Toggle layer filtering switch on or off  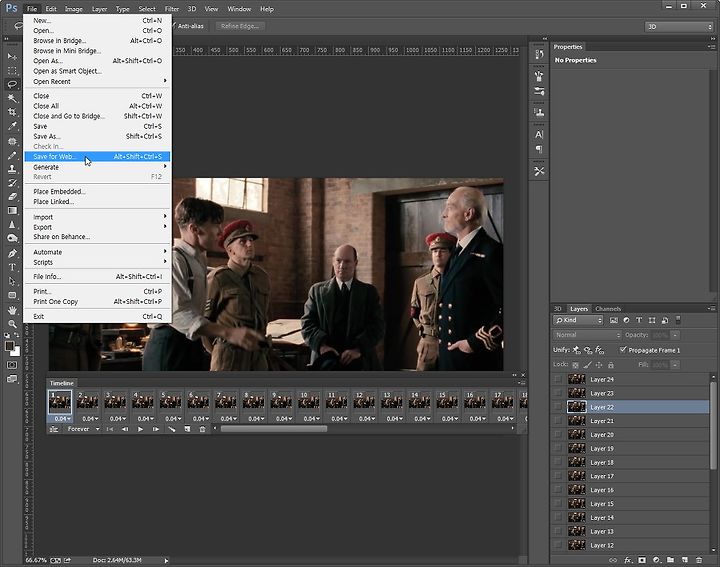(678, 320)
